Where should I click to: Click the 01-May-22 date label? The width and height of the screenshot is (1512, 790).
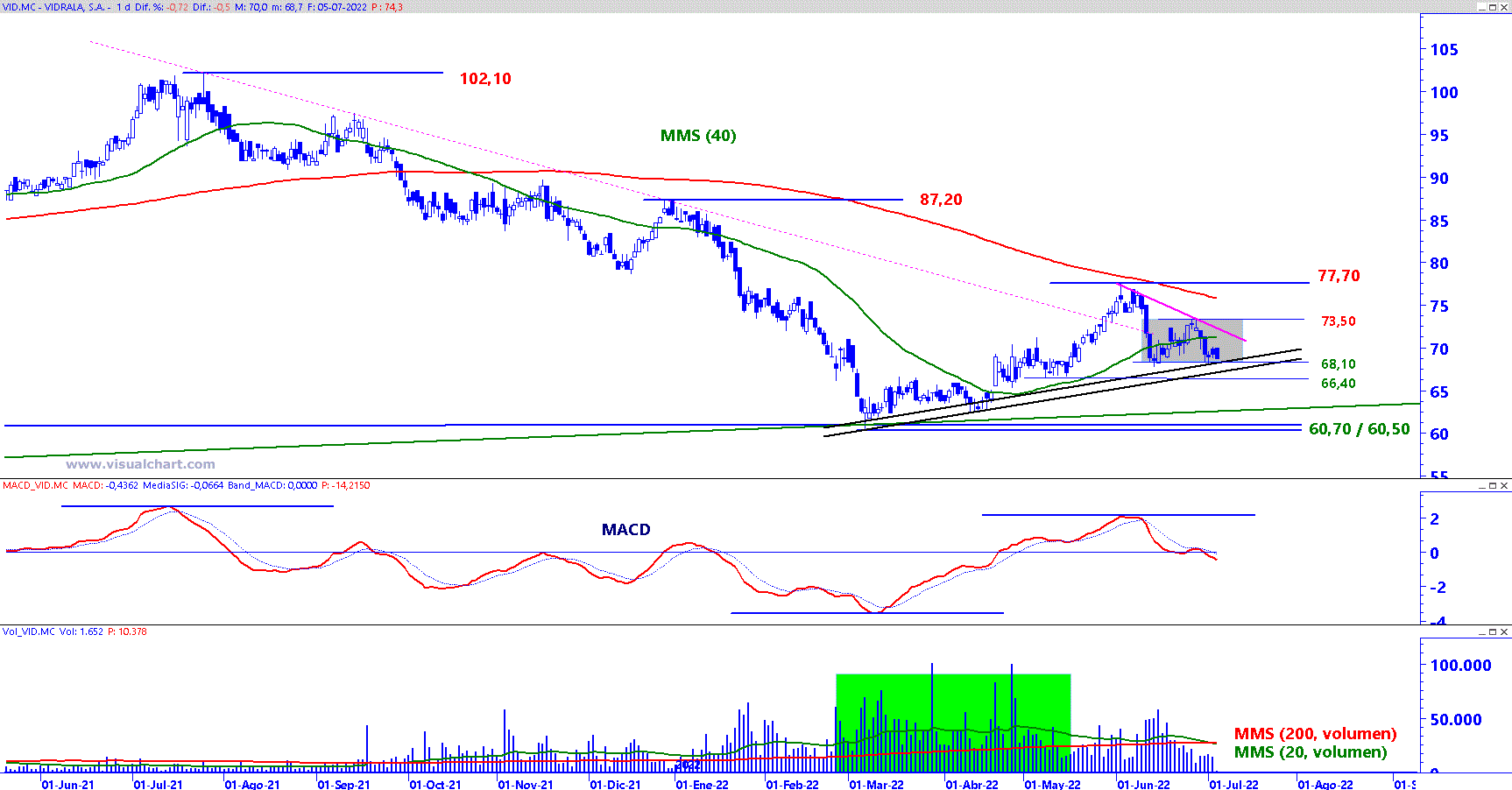(1052, 785)
